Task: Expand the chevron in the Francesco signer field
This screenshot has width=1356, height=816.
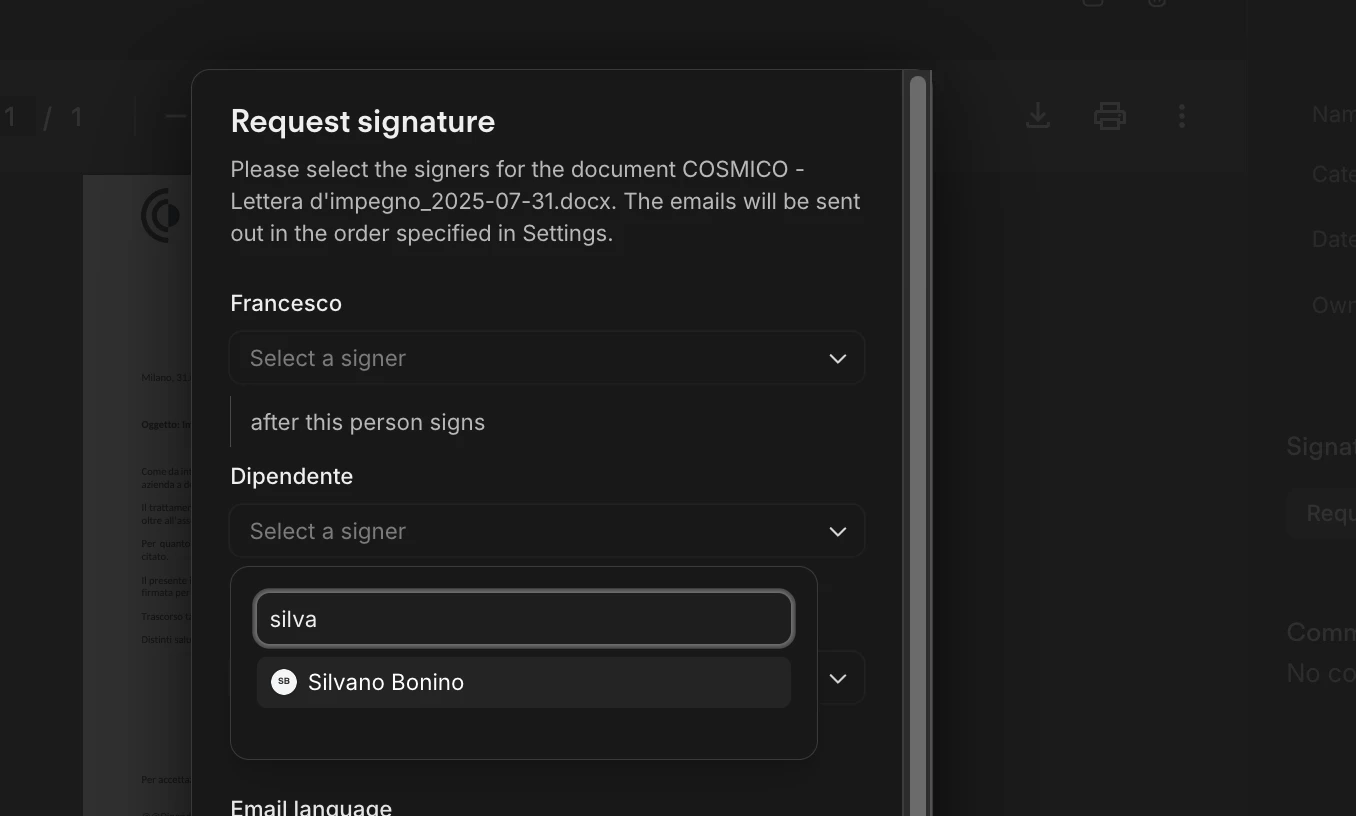Action: 838,358
